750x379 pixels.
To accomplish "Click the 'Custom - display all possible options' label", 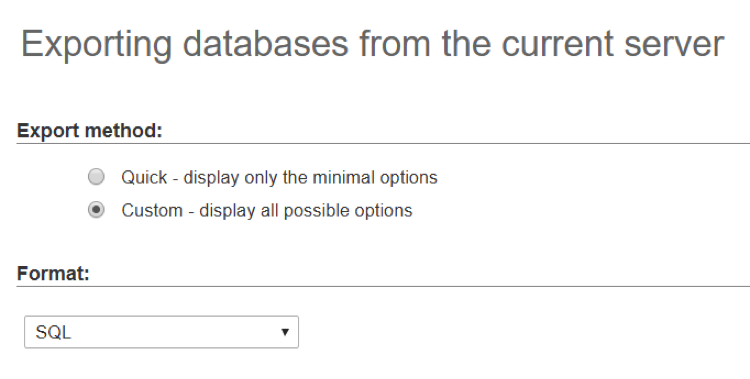I will [x=267, y=211].
